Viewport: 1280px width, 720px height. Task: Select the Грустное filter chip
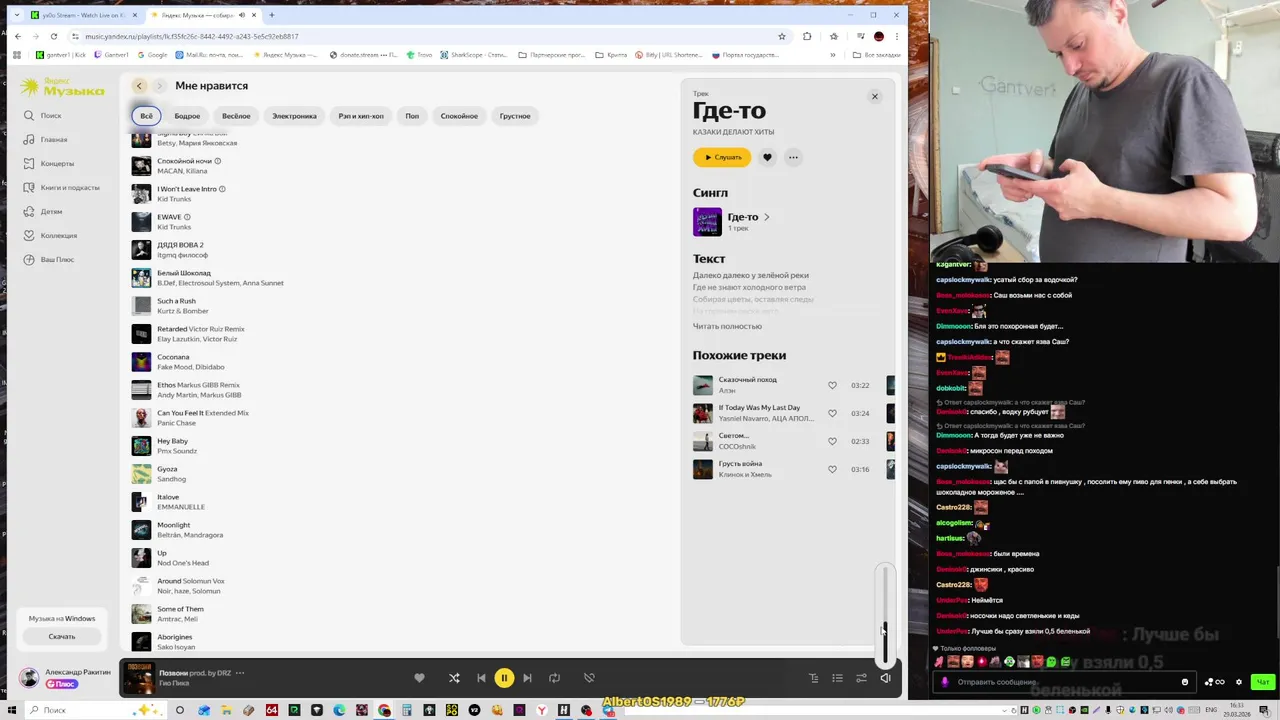515,116
